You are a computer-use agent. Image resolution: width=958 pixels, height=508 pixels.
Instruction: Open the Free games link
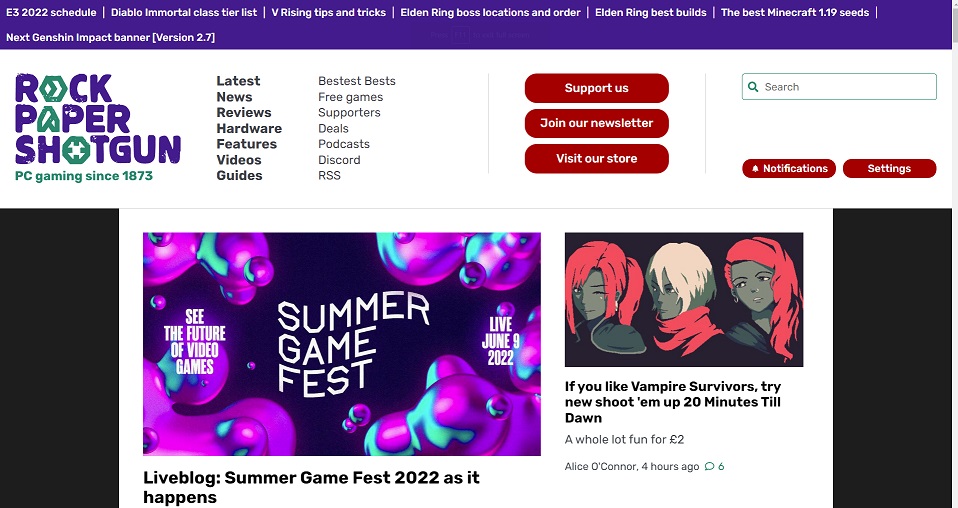[350, 97]
